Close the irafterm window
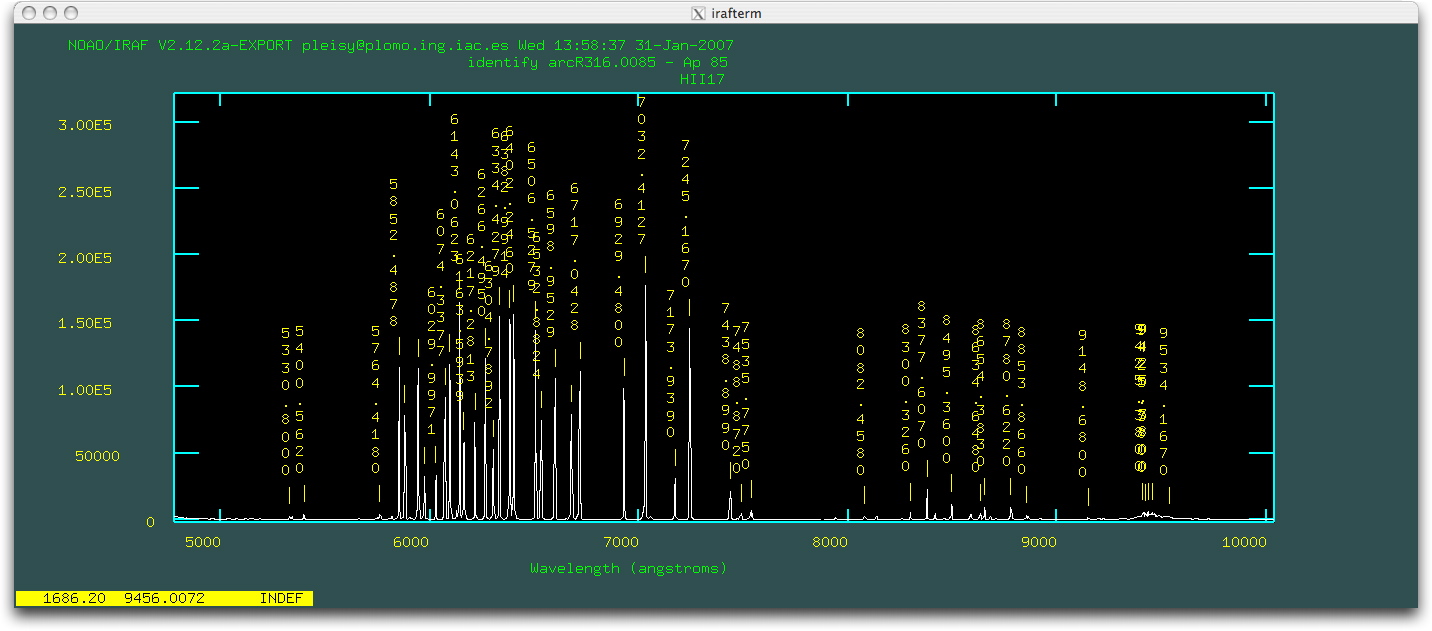 click(x=29, y=13)
